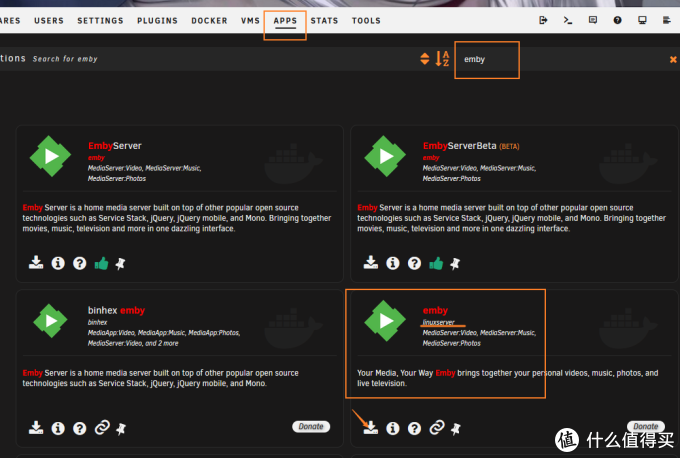Open the EmbyServer title link
Screen dimensions: 680x458
115,146
